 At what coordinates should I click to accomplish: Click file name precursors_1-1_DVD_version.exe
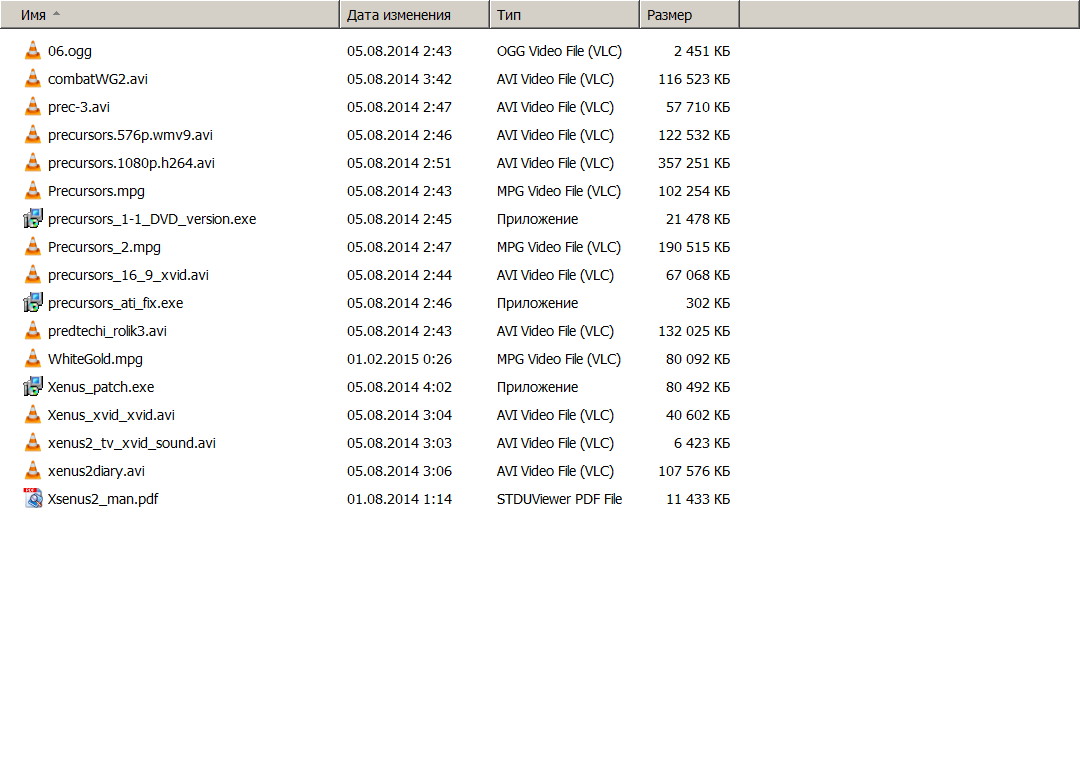coord(152,219)
